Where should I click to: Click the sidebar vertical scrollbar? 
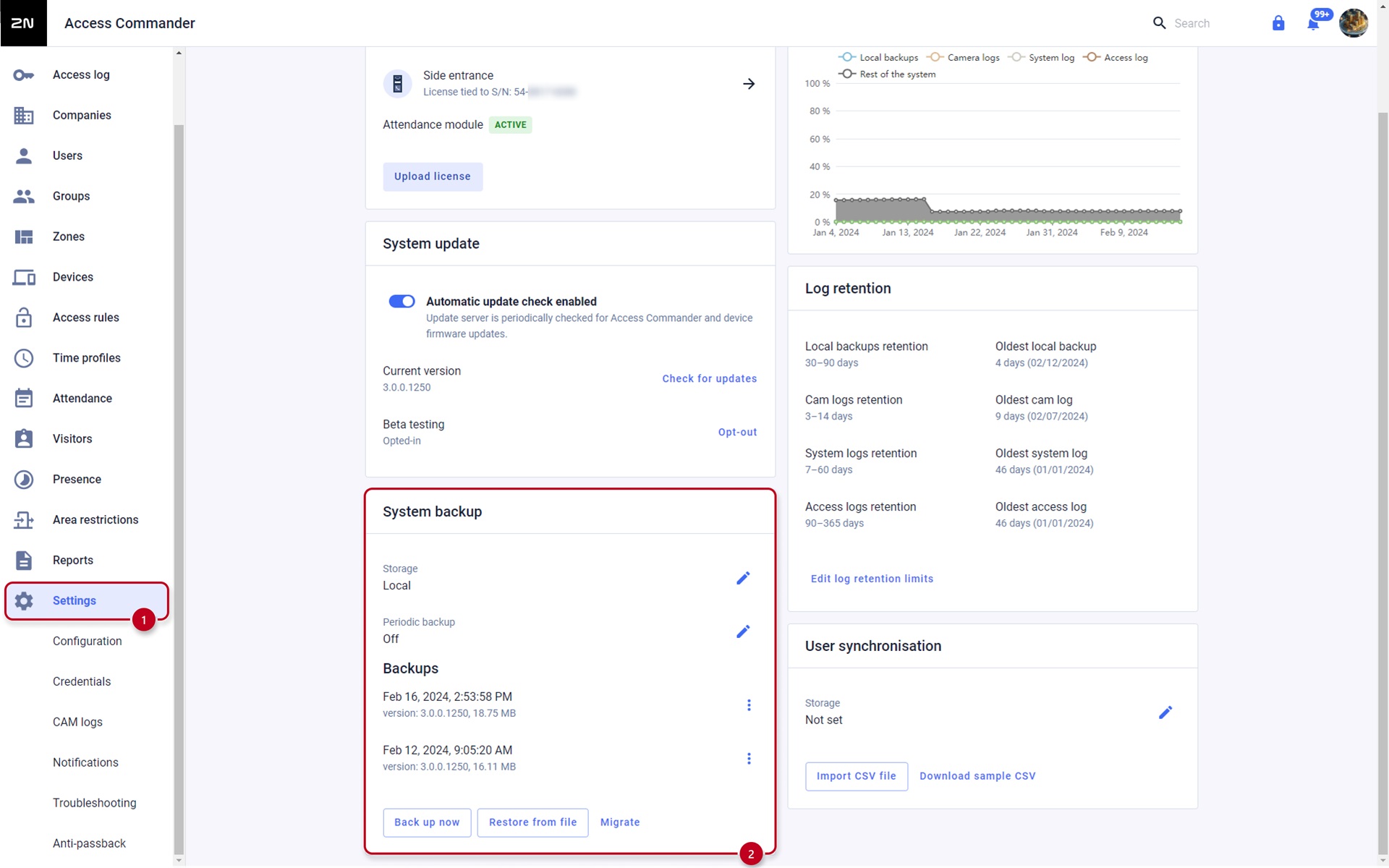(x=179, y=488)
